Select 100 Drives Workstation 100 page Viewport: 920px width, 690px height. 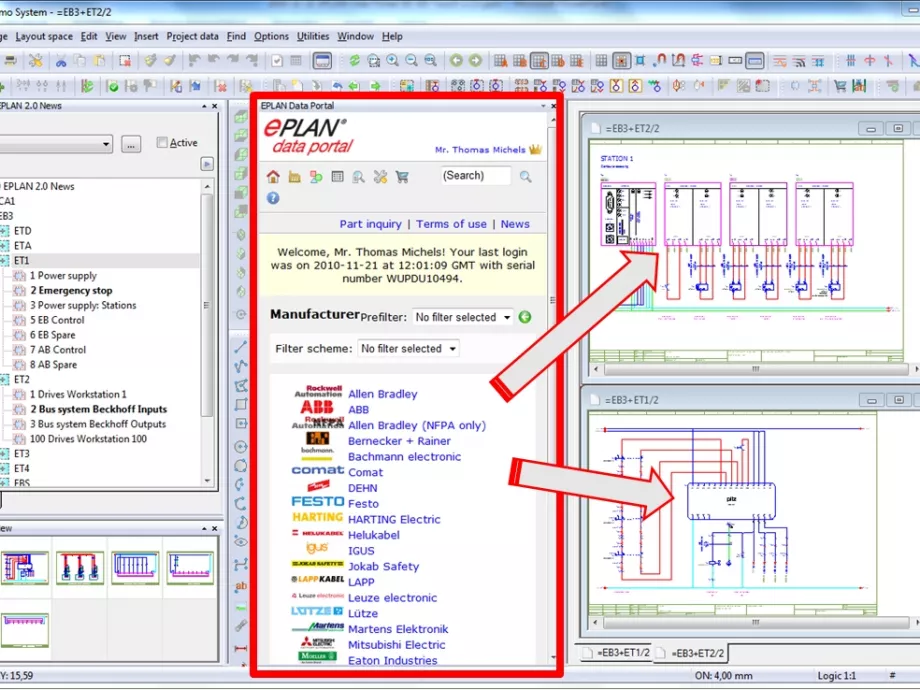tap(88, 439)
